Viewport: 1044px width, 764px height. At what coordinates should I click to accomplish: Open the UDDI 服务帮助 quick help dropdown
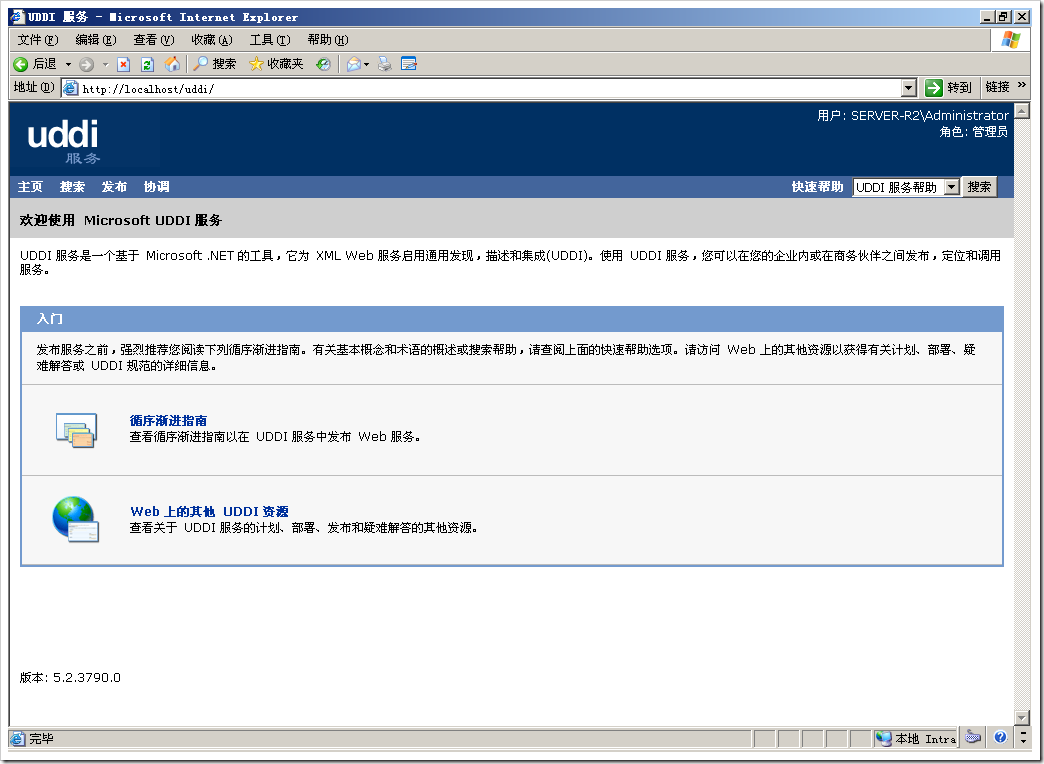(952, 187)
